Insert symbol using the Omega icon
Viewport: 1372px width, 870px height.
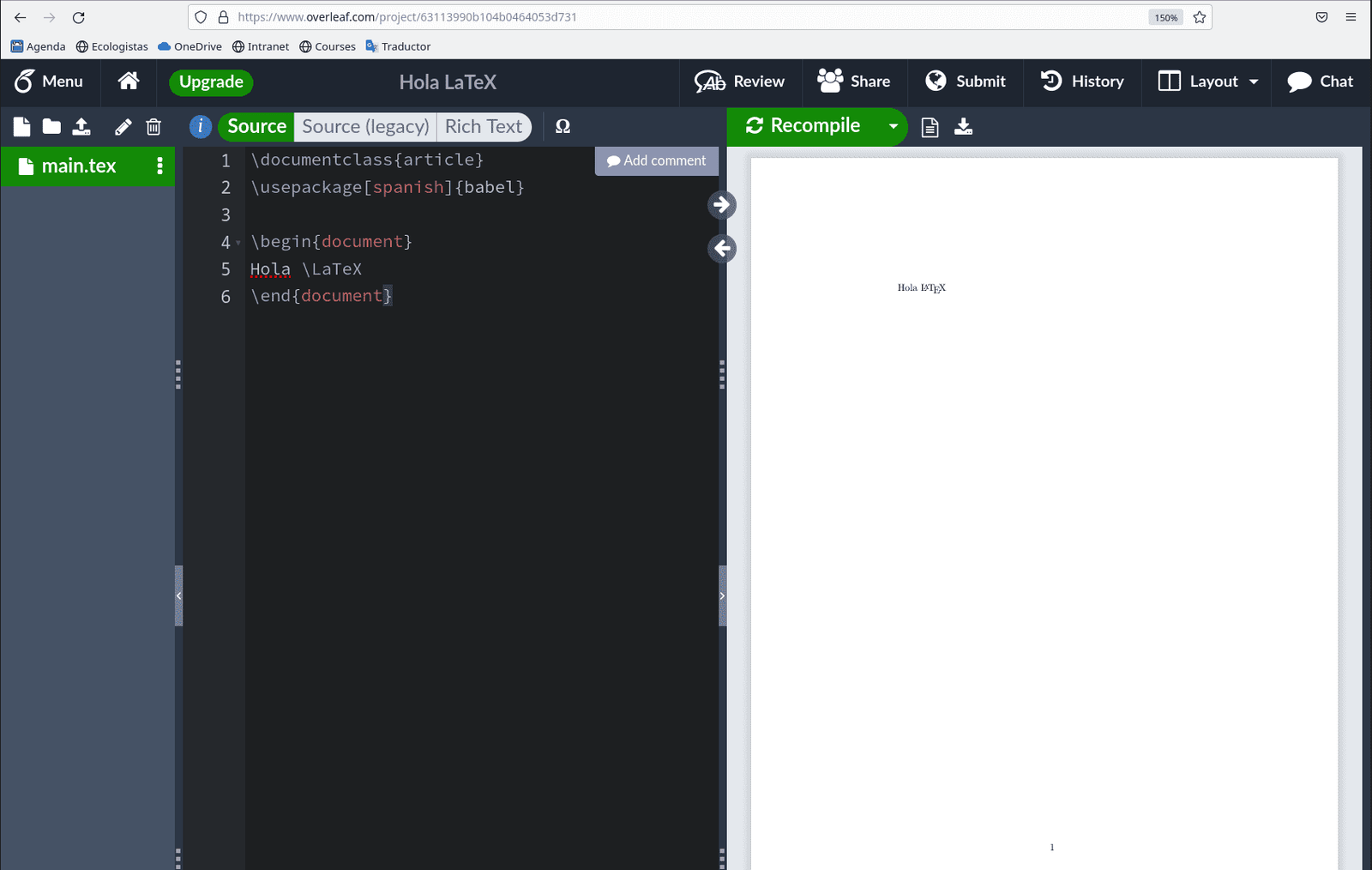click(563, 127)
